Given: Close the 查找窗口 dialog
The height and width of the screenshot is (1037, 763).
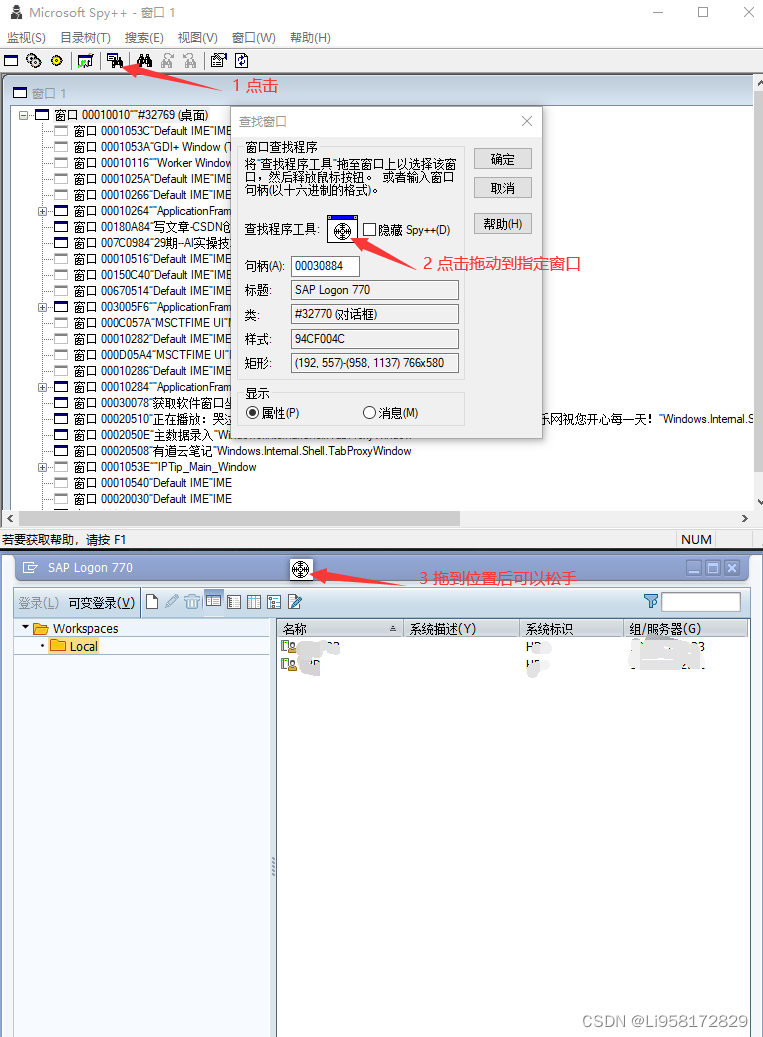Looking at the screenshot, I should 526,121.
